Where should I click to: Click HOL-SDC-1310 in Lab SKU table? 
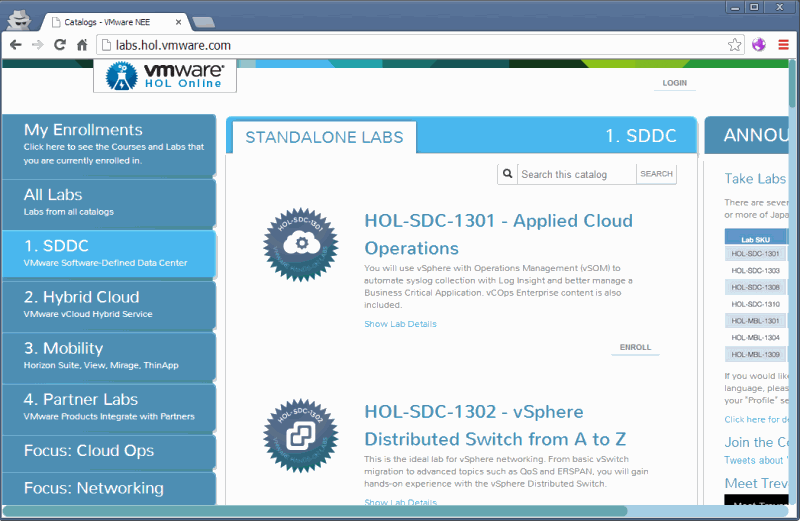point(755,304)
